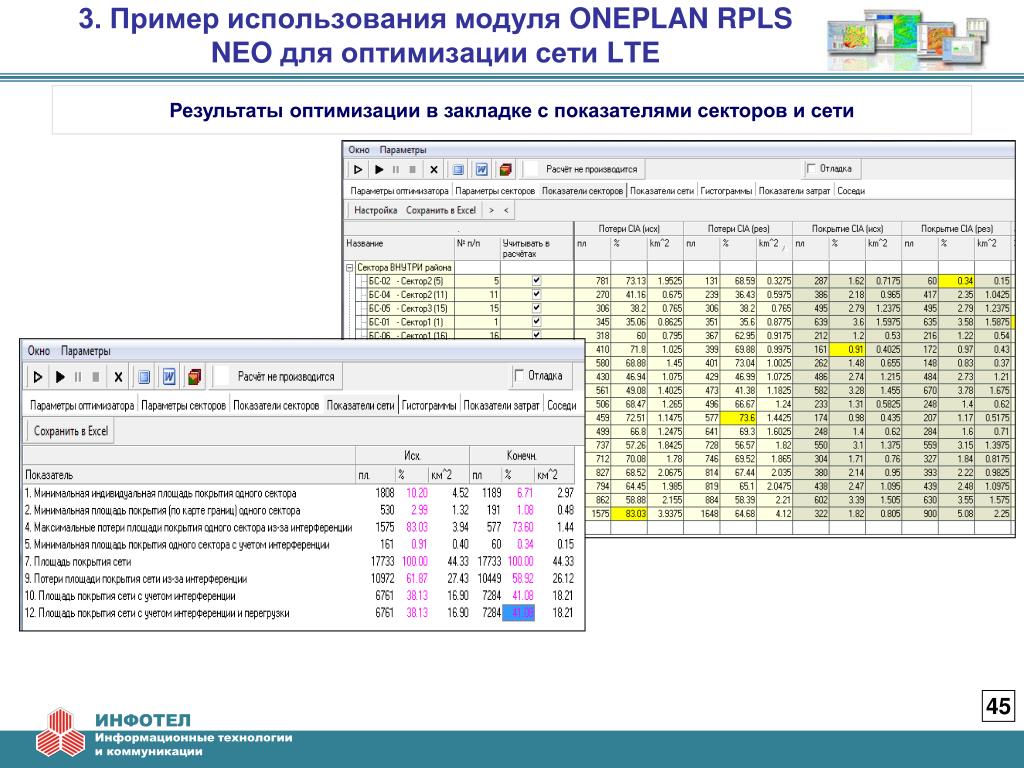Viewport: 1024px width, 768px height.
Task: Click the outlined play icon in the front network-indicators window
Action: click(x=38, y=377)
